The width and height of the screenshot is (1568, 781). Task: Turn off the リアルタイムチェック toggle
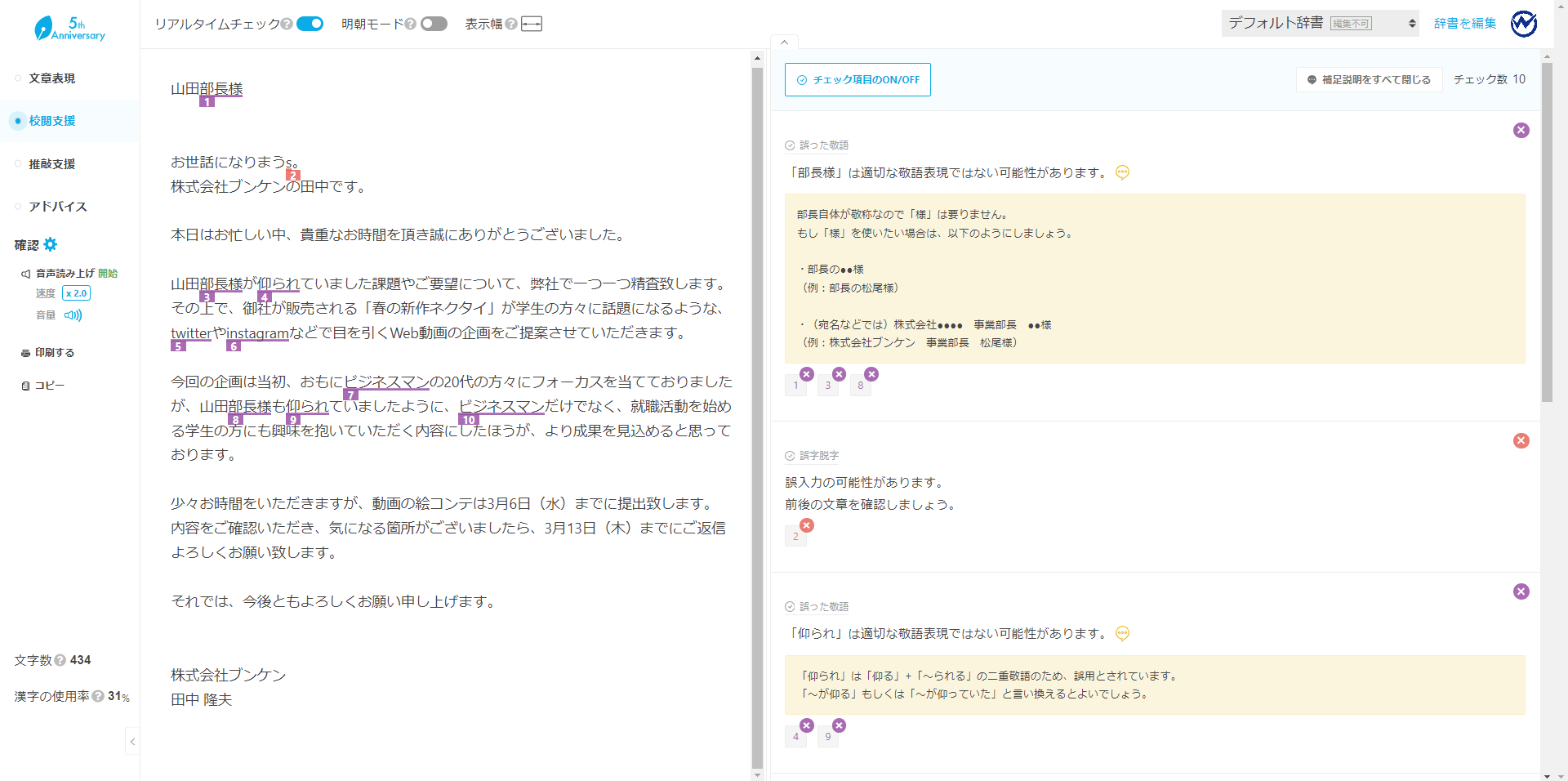310,24
